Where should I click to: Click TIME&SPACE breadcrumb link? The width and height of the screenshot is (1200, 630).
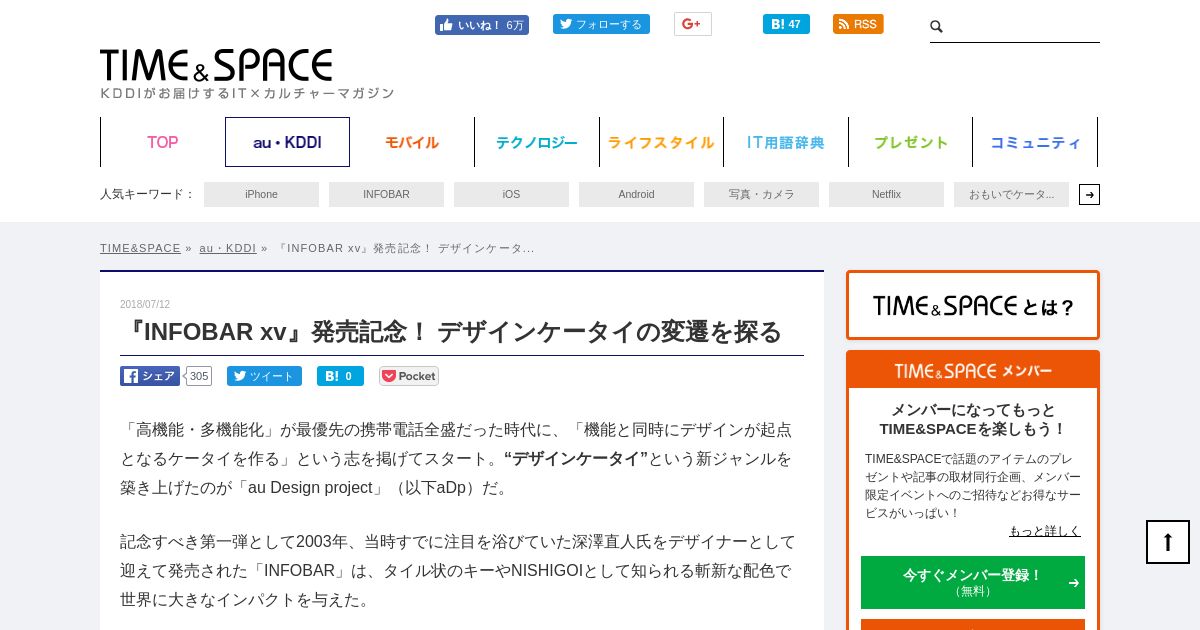point(140,248)
